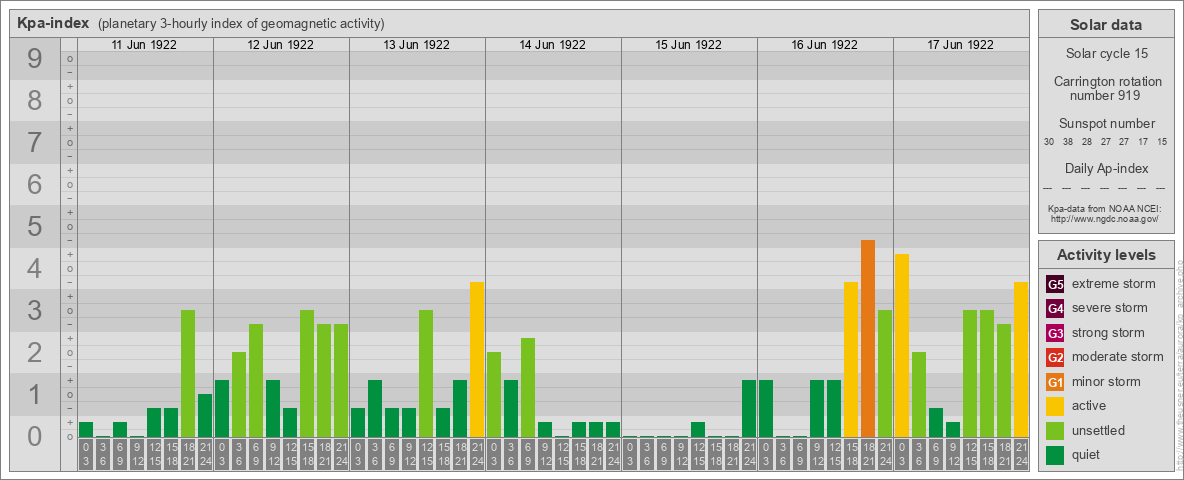Select the G2 moderate storm badge
Screen dimensions: 1184x480
point(1055,357)
